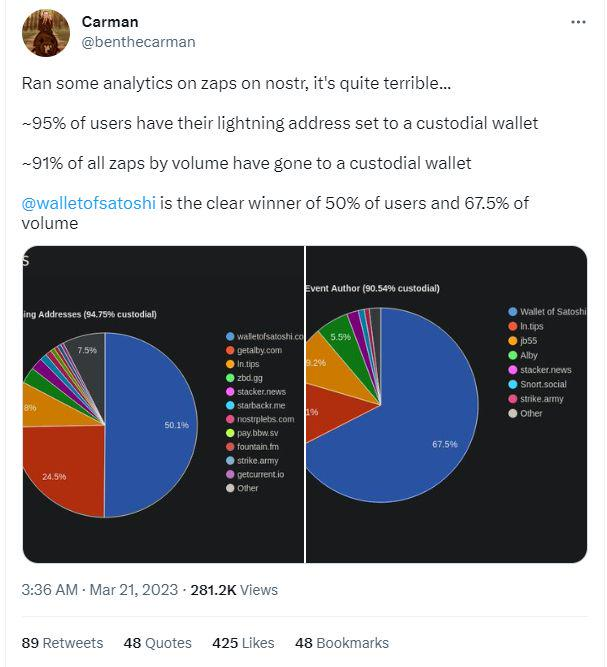Click the Snort.social legend dot
607x667 pixels.
click(x=512, y=384)
